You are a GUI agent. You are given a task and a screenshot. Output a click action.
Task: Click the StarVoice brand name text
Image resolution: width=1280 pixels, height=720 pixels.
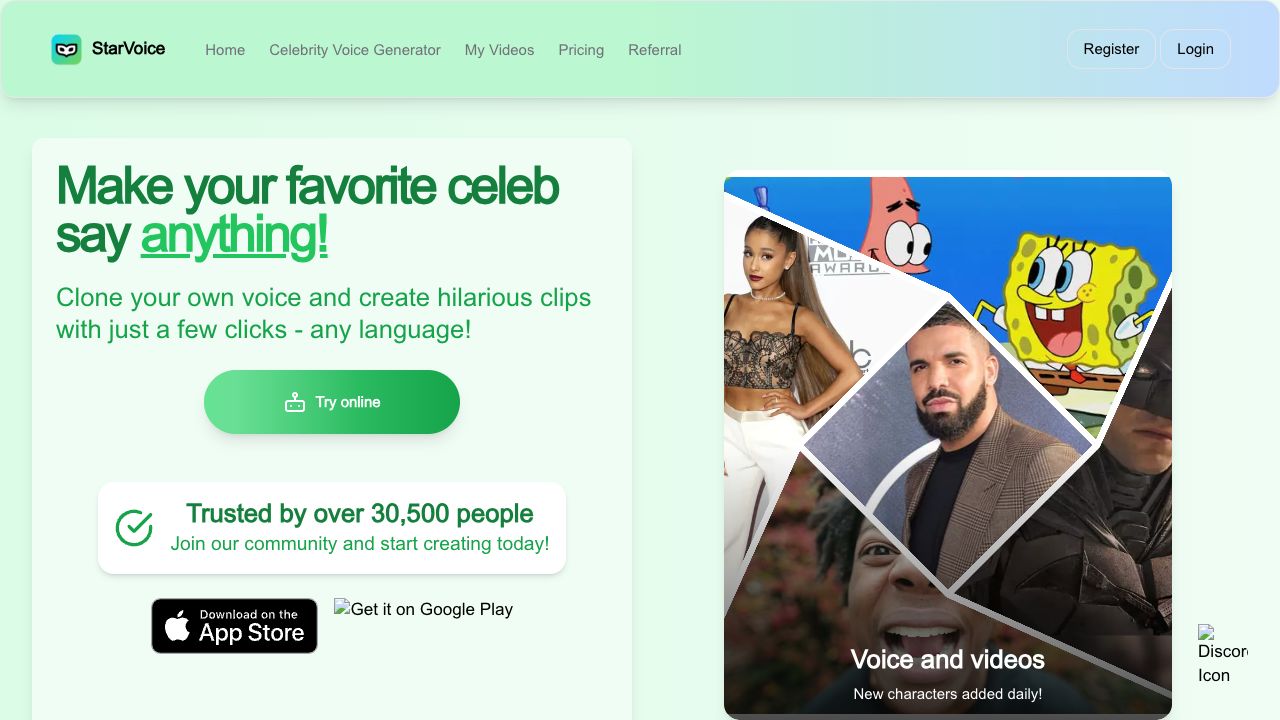tap(128, 48)
